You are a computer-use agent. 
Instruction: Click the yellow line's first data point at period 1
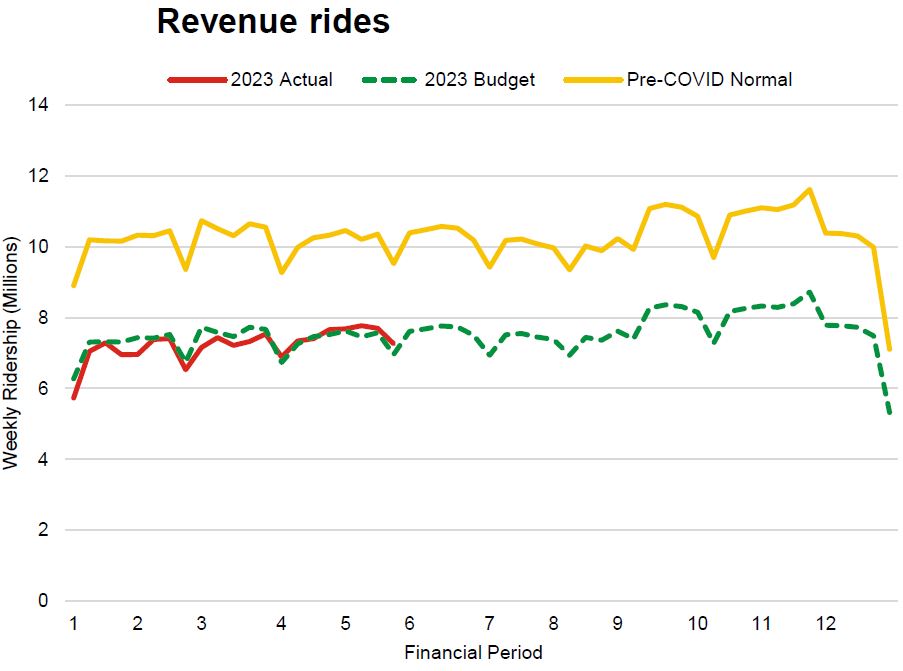click(74, 285)
